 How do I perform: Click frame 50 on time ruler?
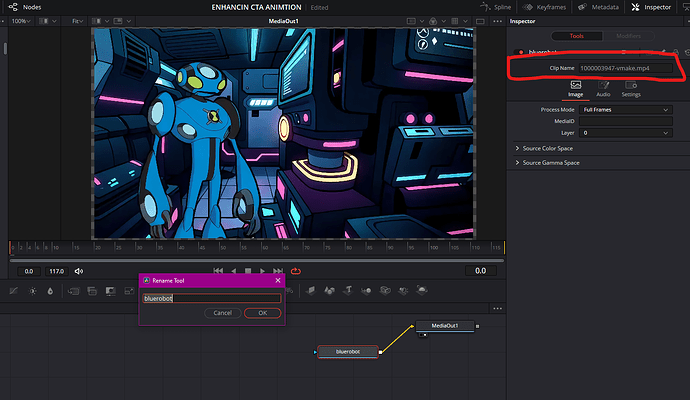222,247
